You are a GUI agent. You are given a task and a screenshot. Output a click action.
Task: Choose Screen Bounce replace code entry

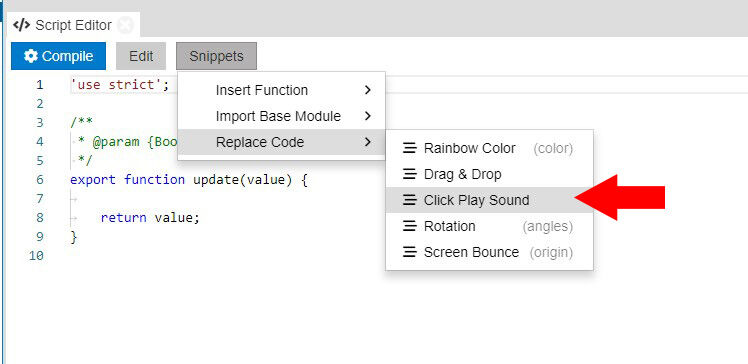coord(489,252)
